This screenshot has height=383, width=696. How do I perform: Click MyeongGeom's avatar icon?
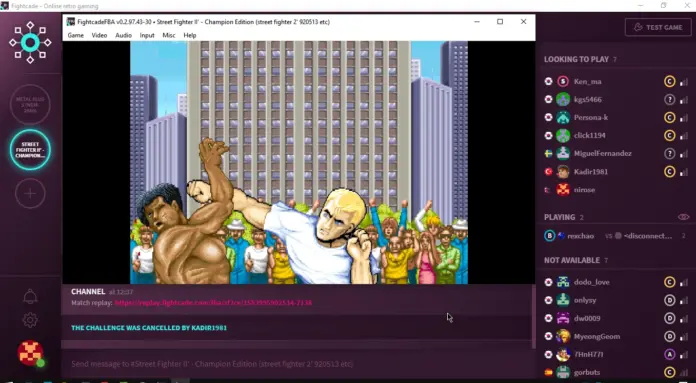(x=563, y=336)
